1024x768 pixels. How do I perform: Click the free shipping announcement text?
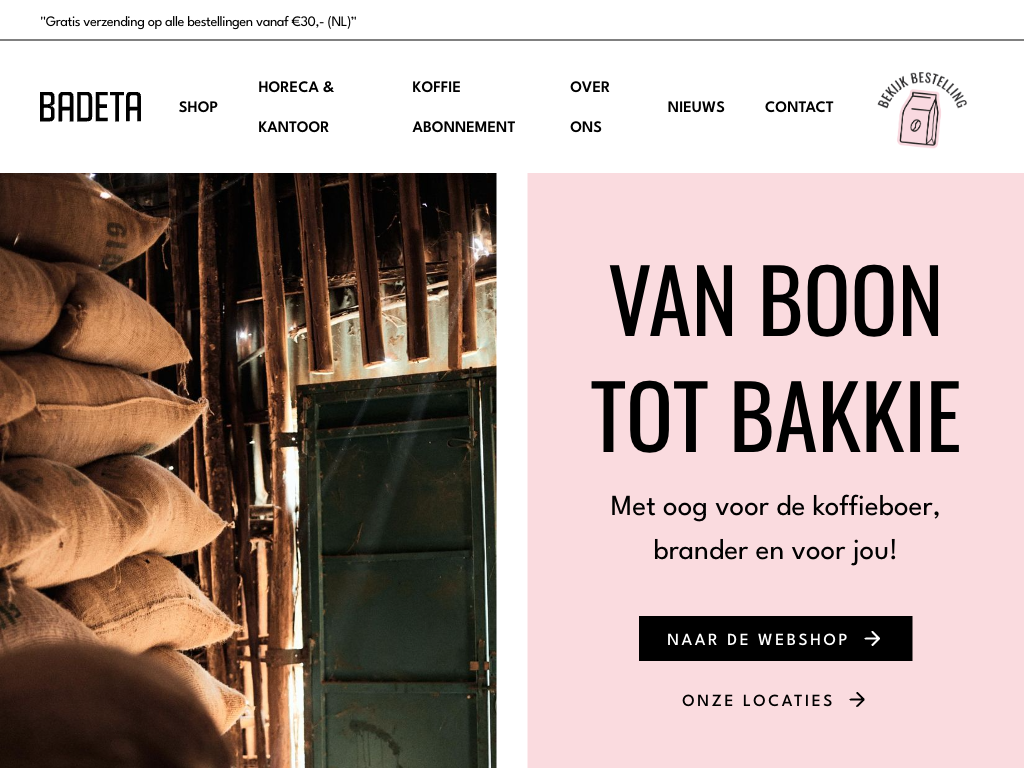pos(198,22)
